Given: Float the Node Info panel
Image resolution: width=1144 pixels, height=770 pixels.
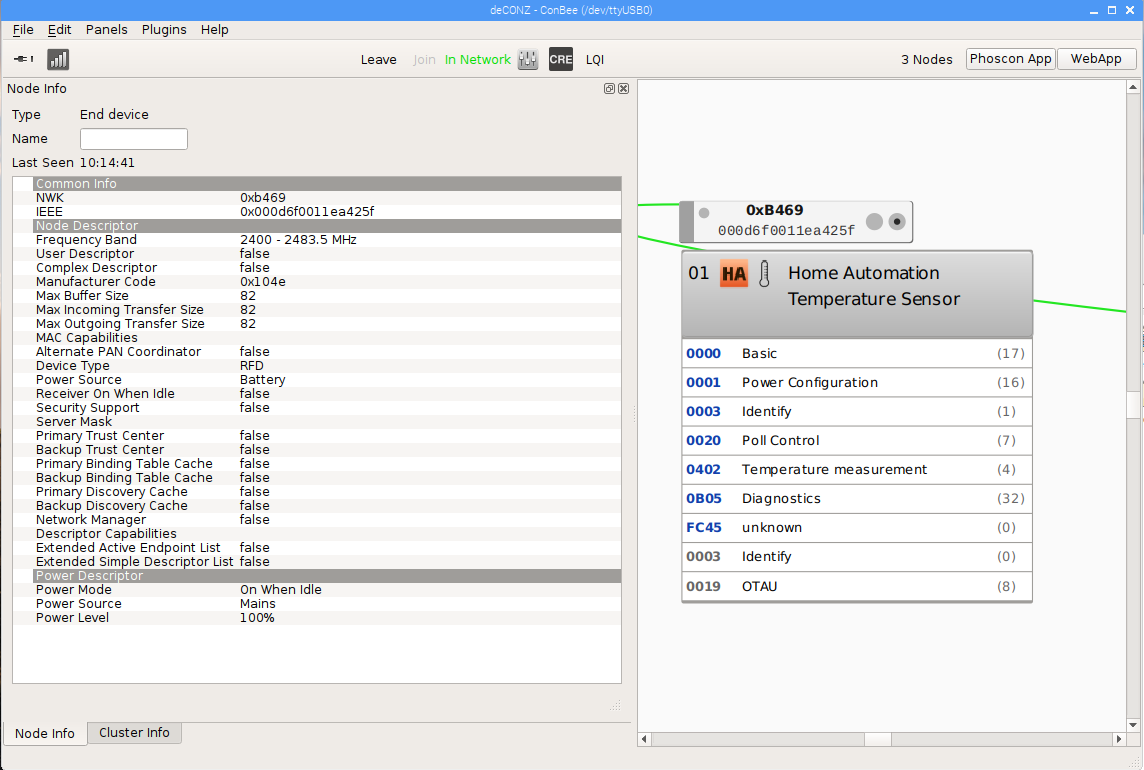Looking at the screenshot, I should (x=609, y=88).
